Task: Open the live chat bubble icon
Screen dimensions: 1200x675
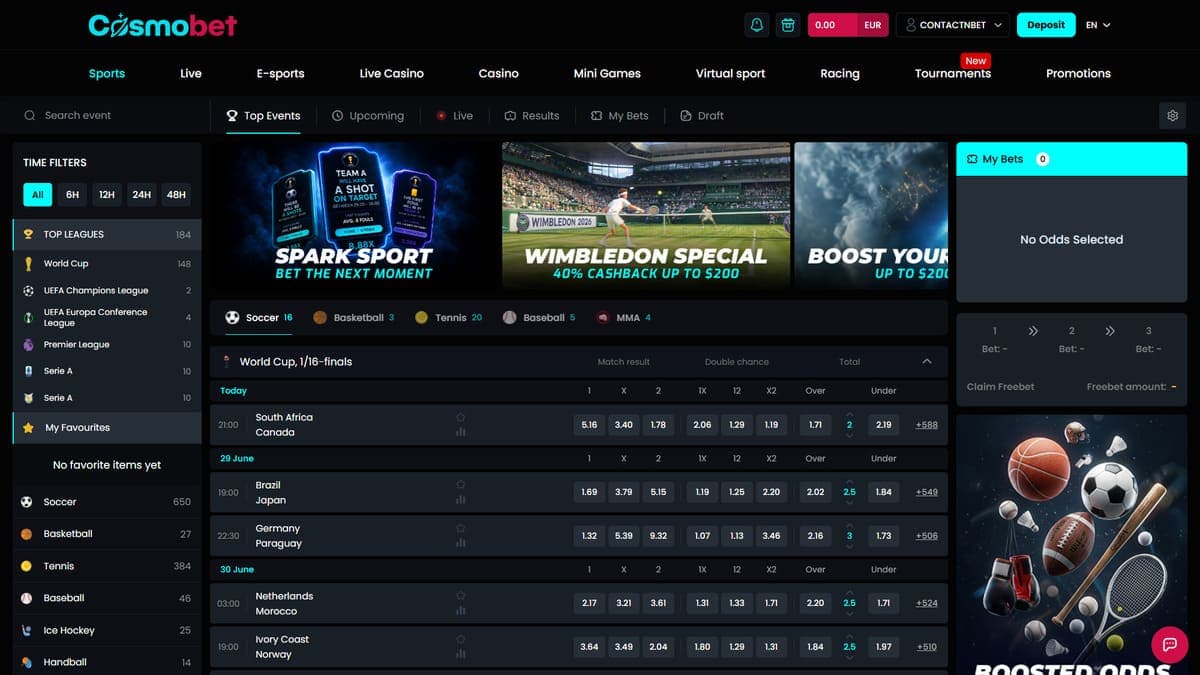Action: [x=1169, y=643]
